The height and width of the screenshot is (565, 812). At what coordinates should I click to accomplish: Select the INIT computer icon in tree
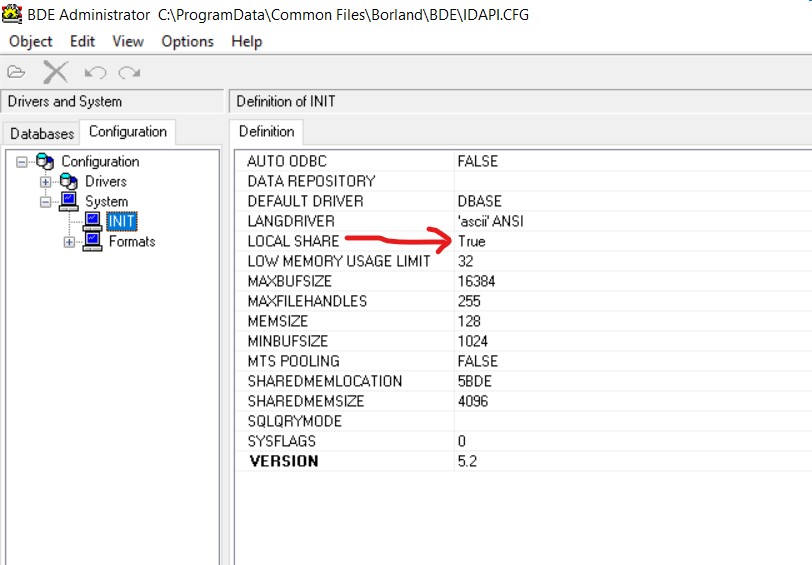[x=93, y=221]
